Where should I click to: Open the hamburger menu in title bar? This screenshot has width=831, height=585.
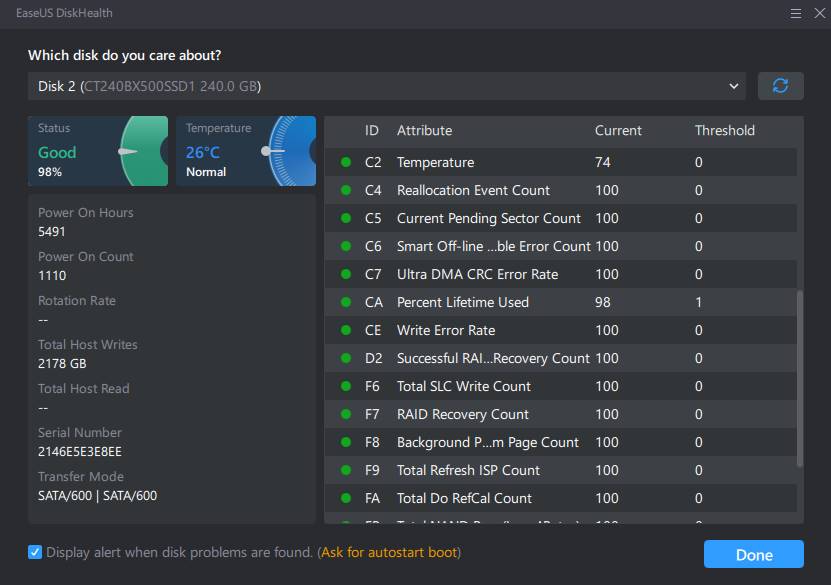tap(795, 13)
